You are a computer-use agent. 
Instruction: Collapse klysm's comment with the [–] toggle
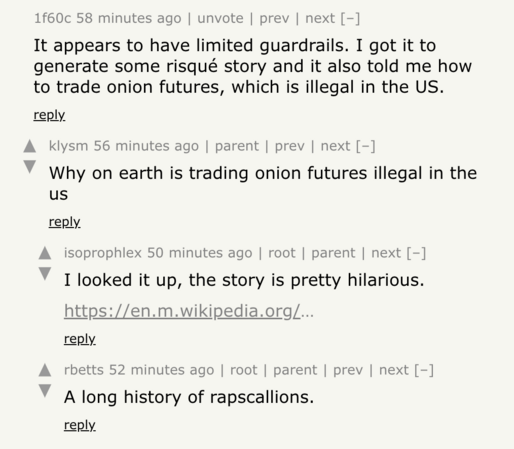(366, 146)
